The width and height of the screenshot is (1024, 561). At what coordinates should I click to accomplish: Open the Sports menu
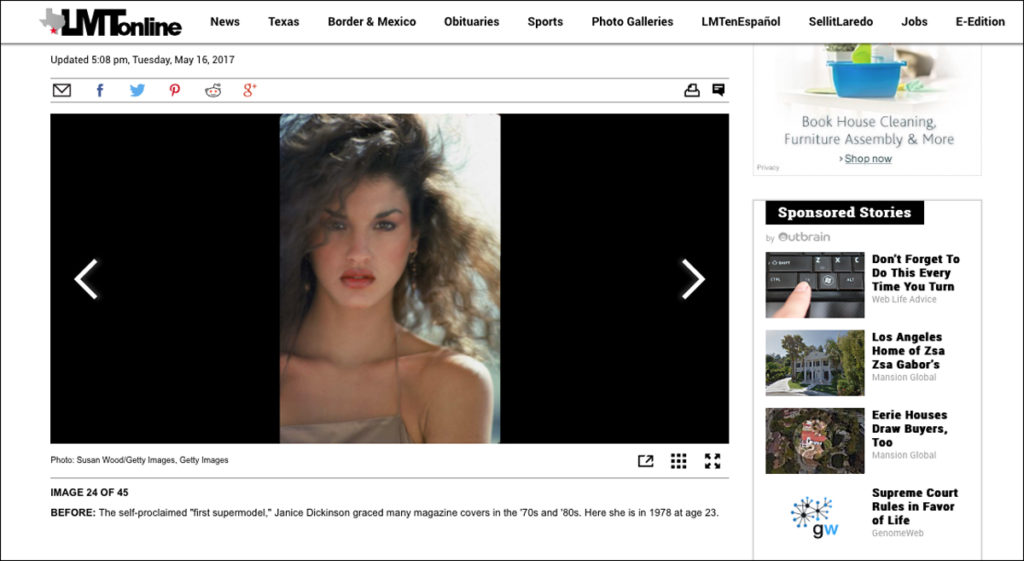coord(545,22)
